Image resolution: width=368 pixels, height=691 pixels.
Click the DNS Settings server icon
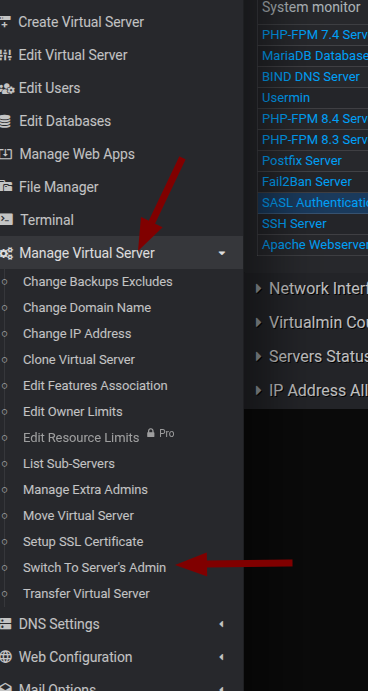5,624
